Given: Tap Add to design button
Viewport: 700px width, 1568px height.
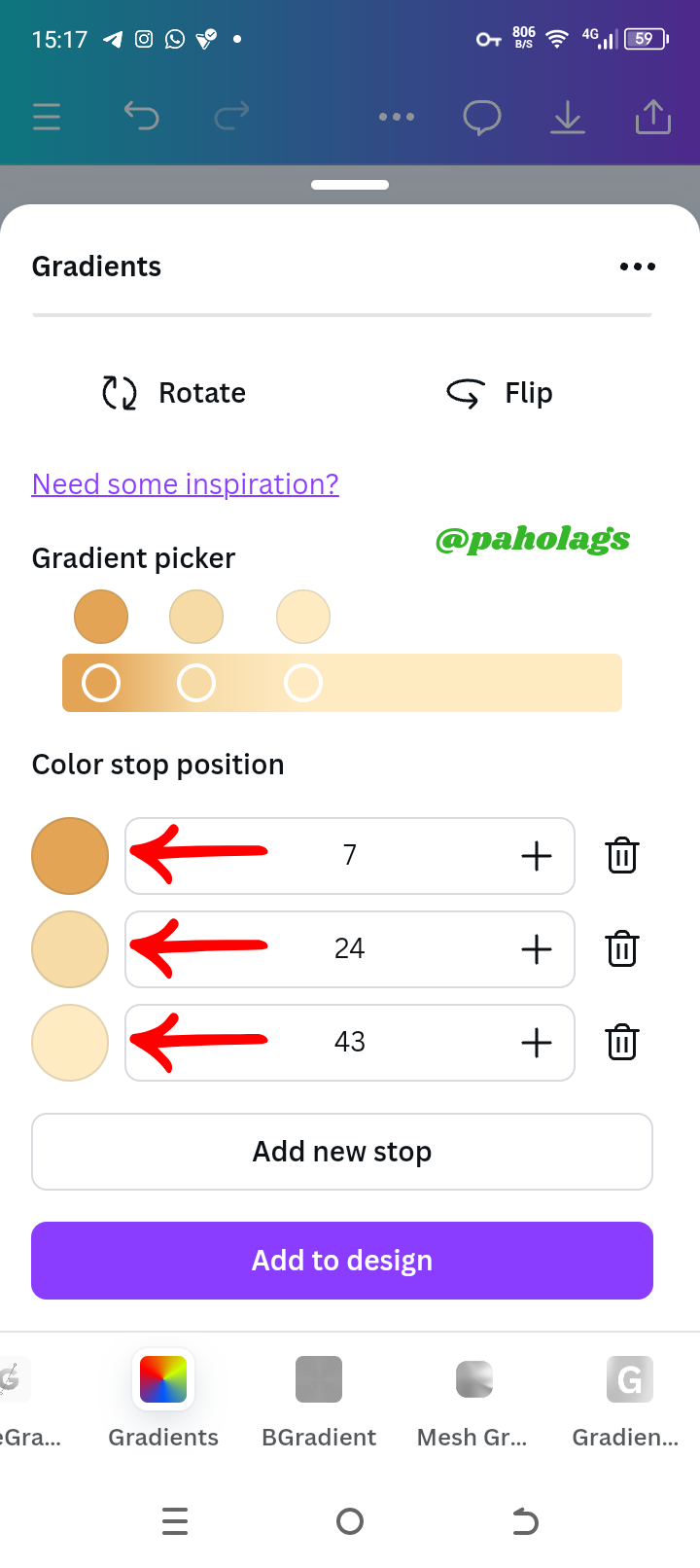Looking at the screenshot, I should [x=342, y=1261].
